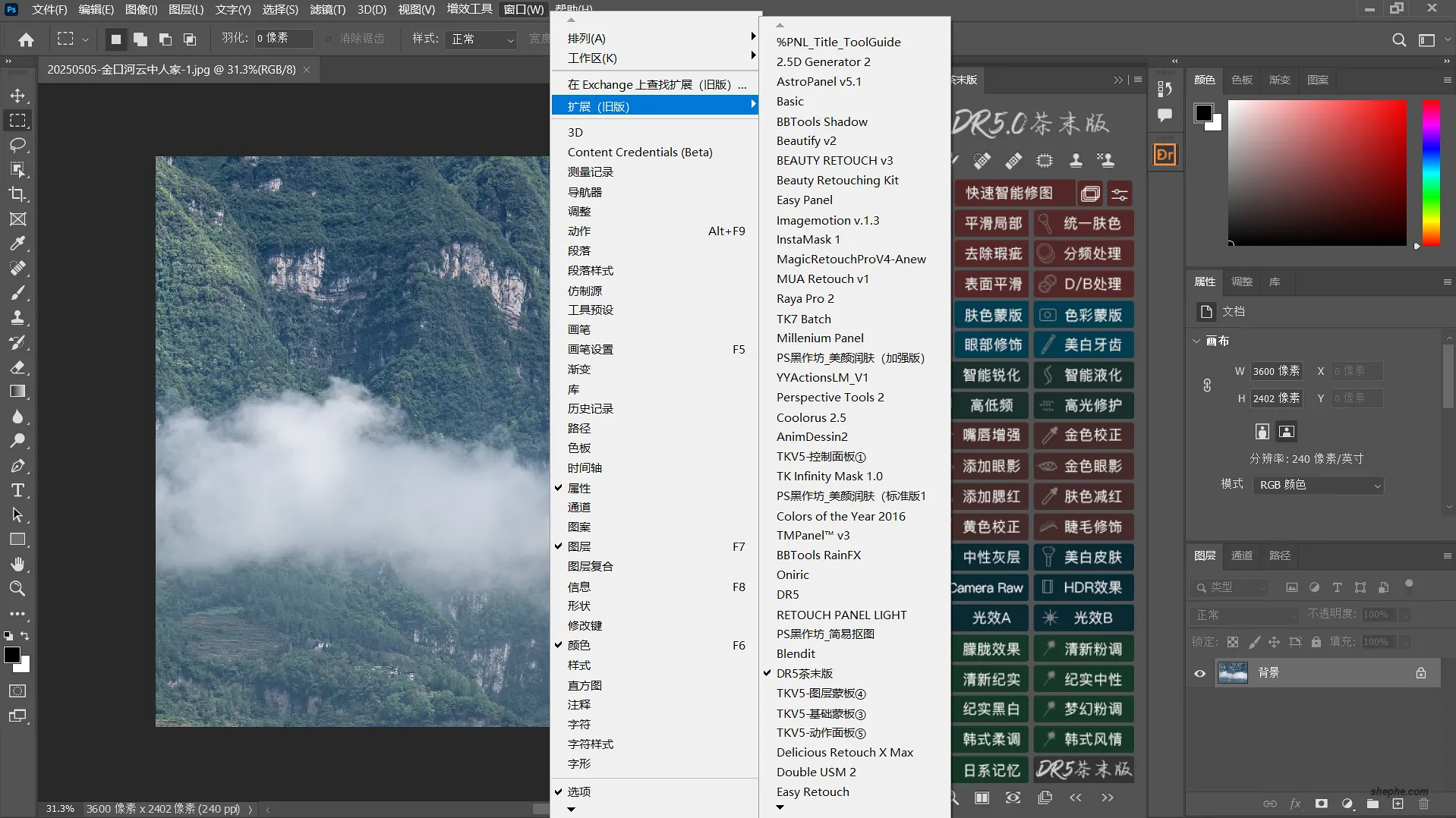Hide the 背景 layer with its eye toggle
Image resolution: width=1456 pixels, height=818 pixels.
tap(1199, 672)
